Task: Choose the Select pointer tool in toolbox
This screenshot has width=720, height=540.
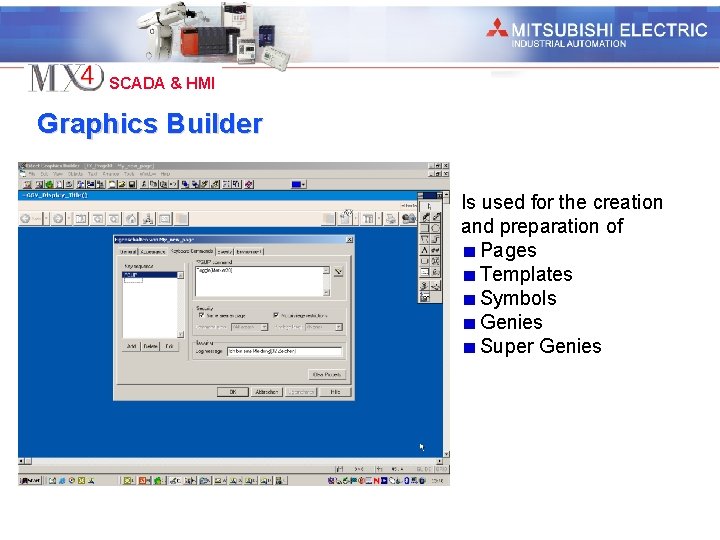Action: (430, 207)
